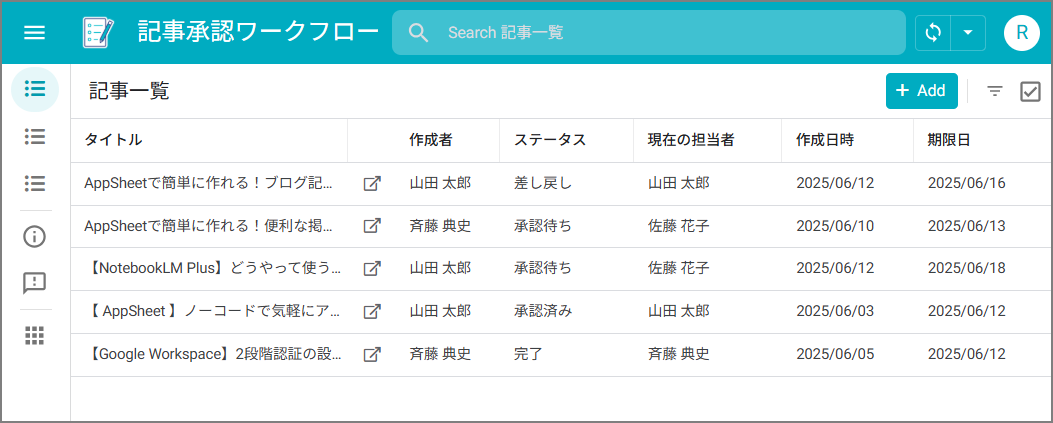Open the filter icon
The image size is (1053, 423).
pyautogui.click(x=995, y=91)
